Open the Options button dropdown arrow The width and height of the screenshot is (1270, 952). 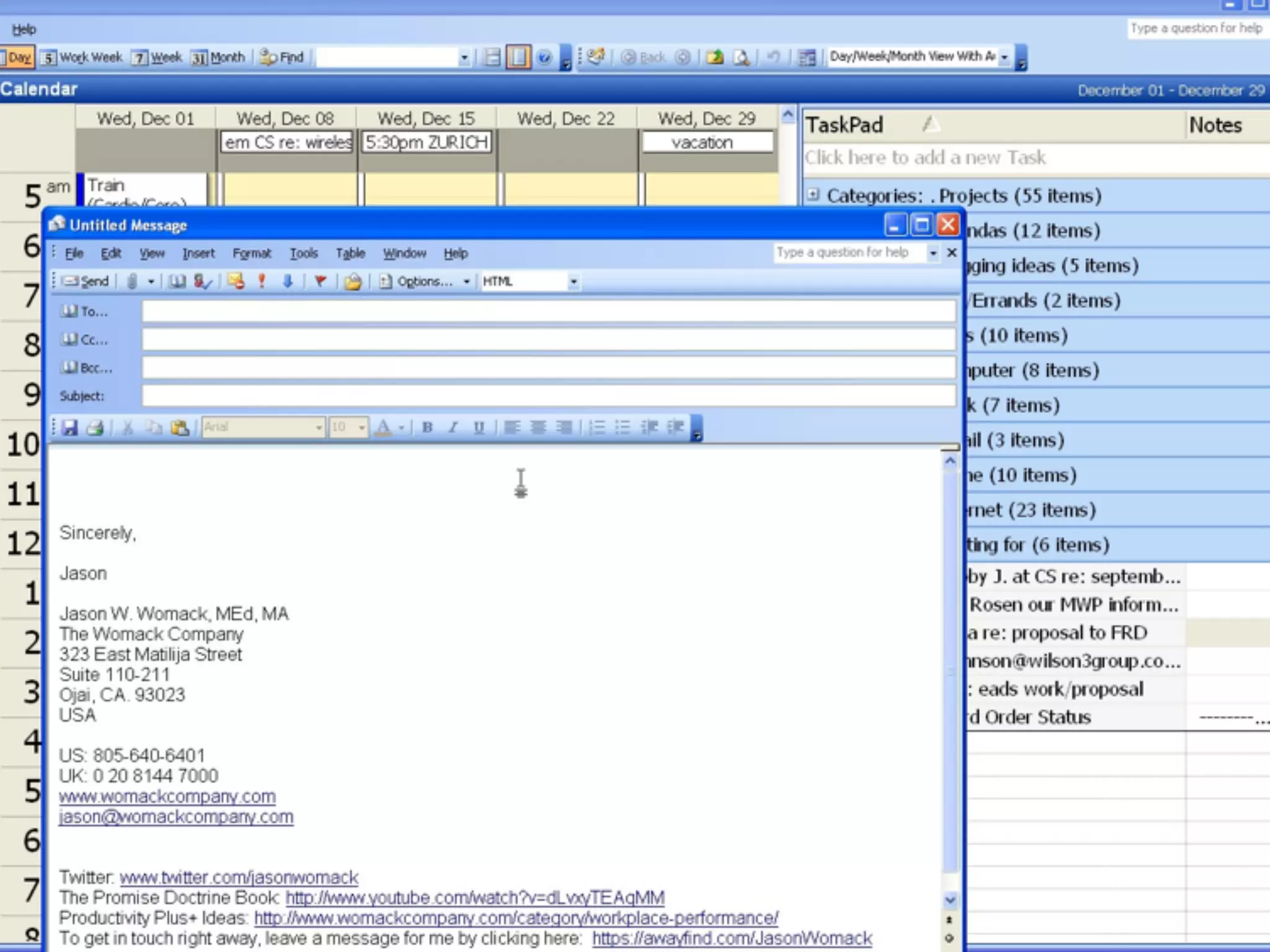(466, 281)
